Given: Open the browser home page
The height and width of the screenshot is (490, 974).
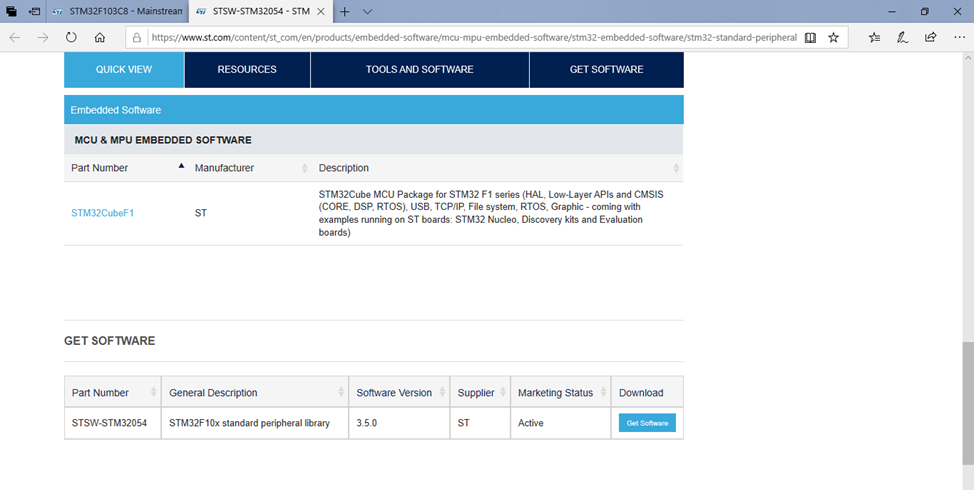Looking at the screenshot, I should click(99, 37).
